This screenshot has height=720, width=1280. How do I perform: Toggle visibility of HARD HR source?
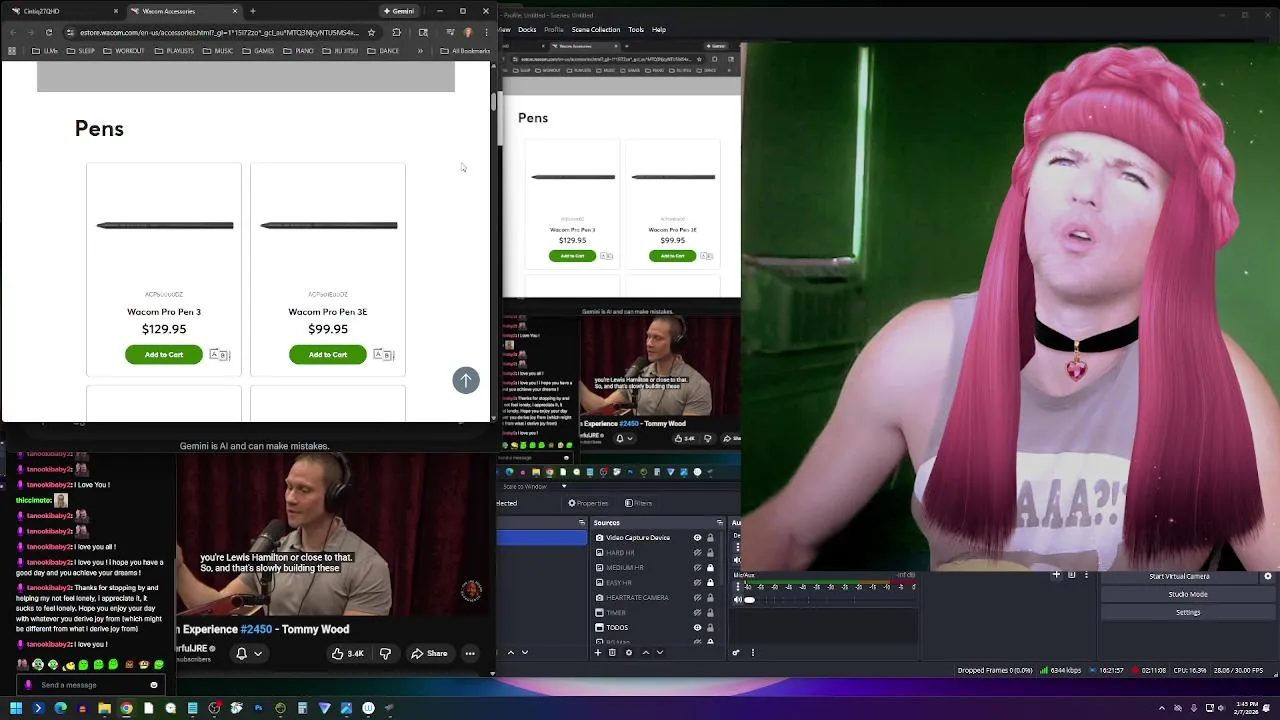point(698,553)
